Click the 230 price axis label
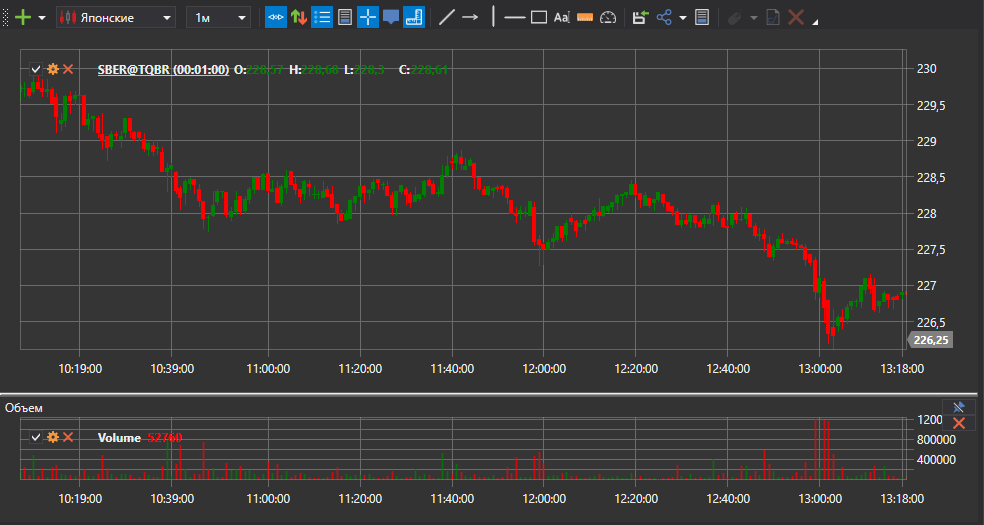 (x=928, y=68)
